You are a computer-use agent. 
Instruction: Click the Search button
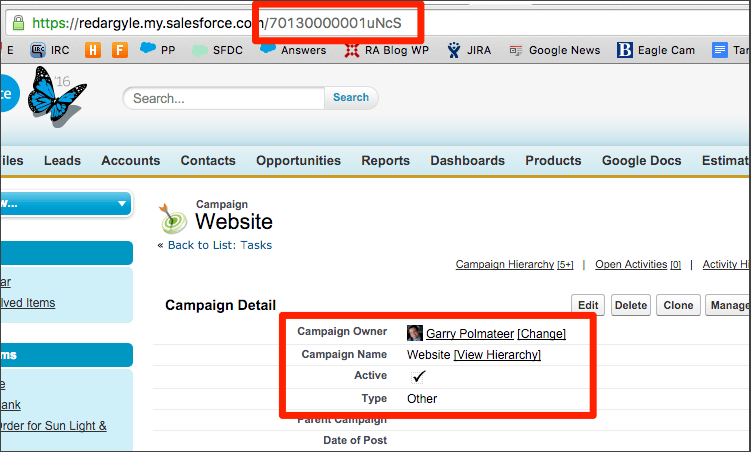click(351, 98)
